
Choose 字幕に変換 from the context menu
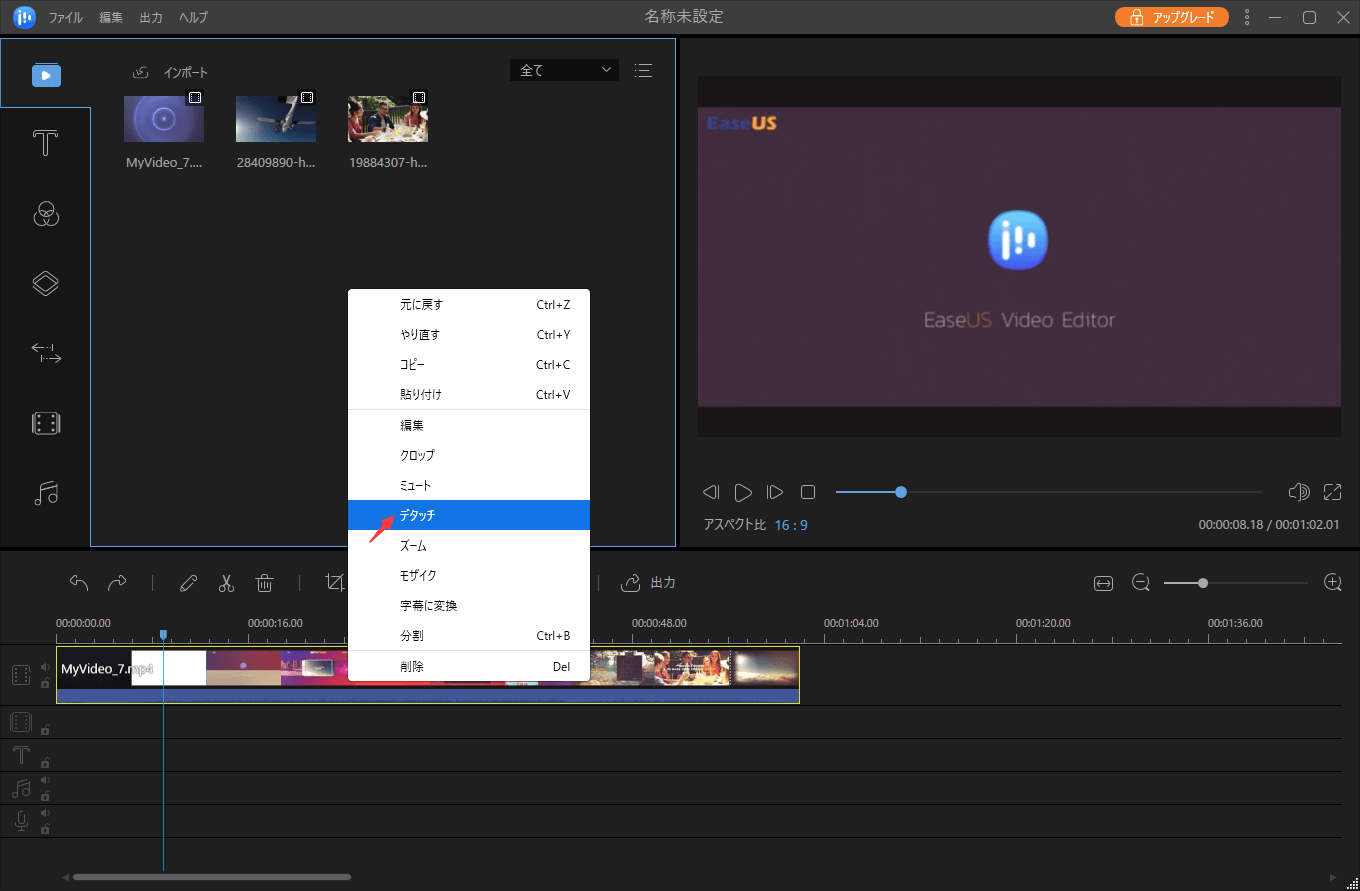[x=469, y=606]
